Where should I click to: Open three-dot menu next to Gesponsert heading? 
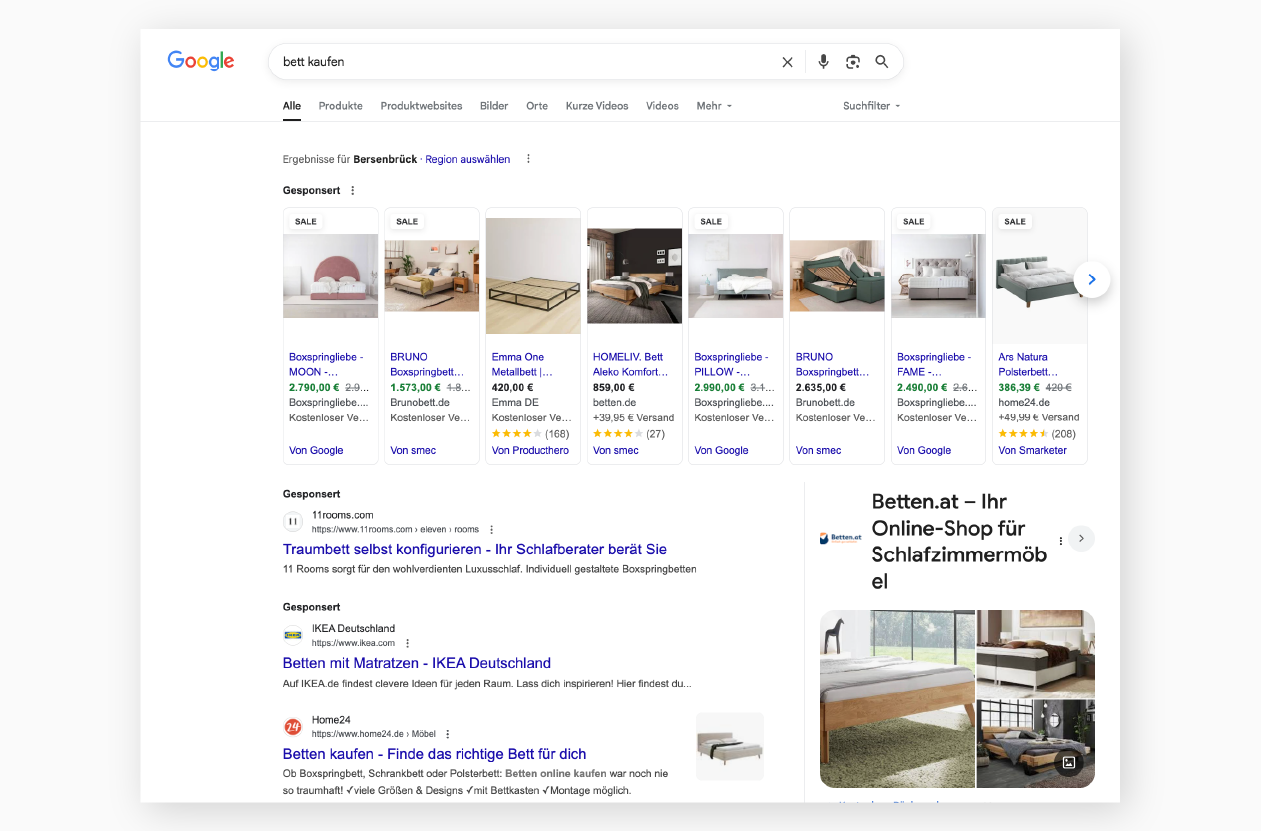click(x=352, y=191)
